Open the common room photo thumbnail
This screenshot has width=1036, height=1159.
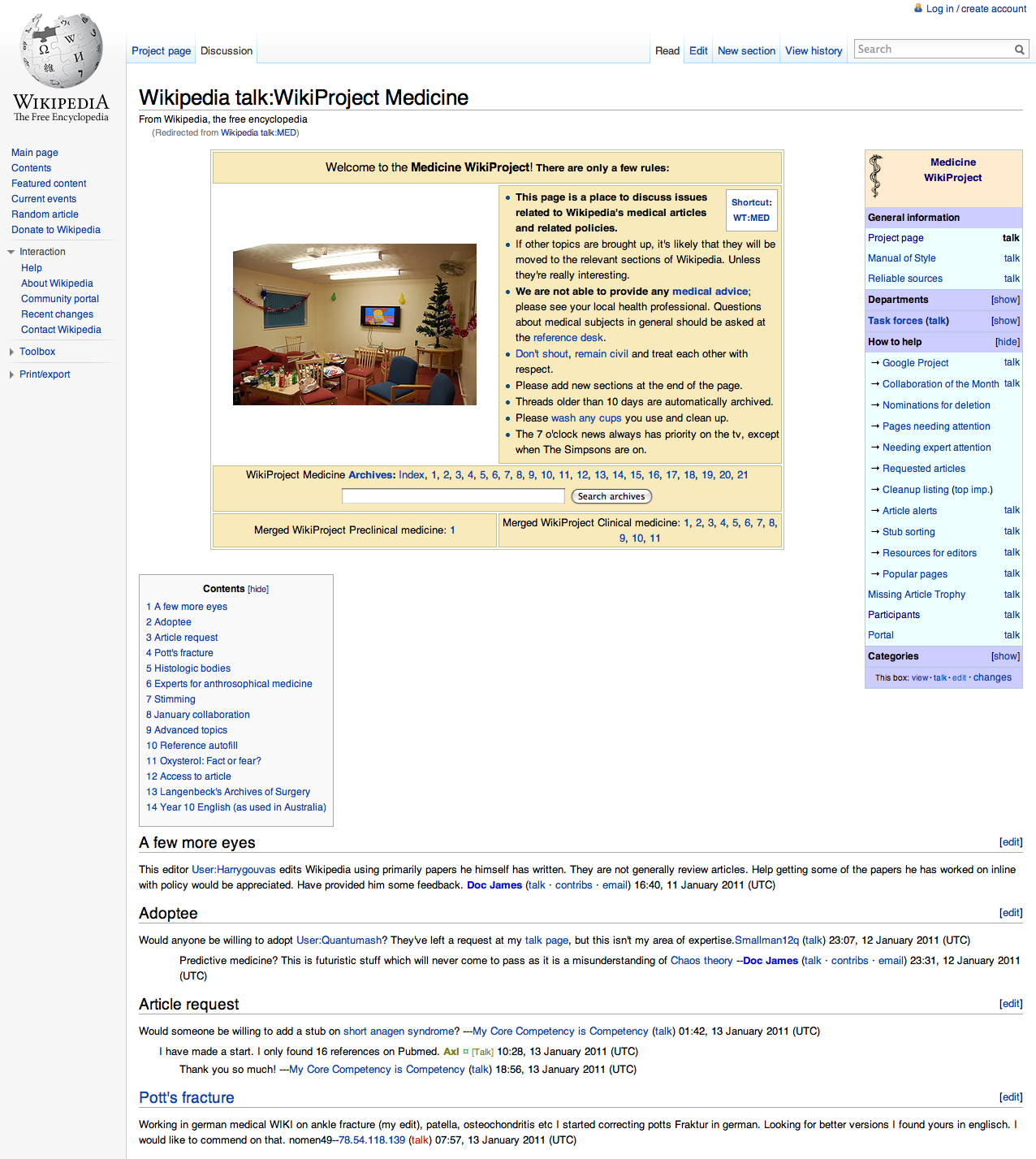coord(354,324)
